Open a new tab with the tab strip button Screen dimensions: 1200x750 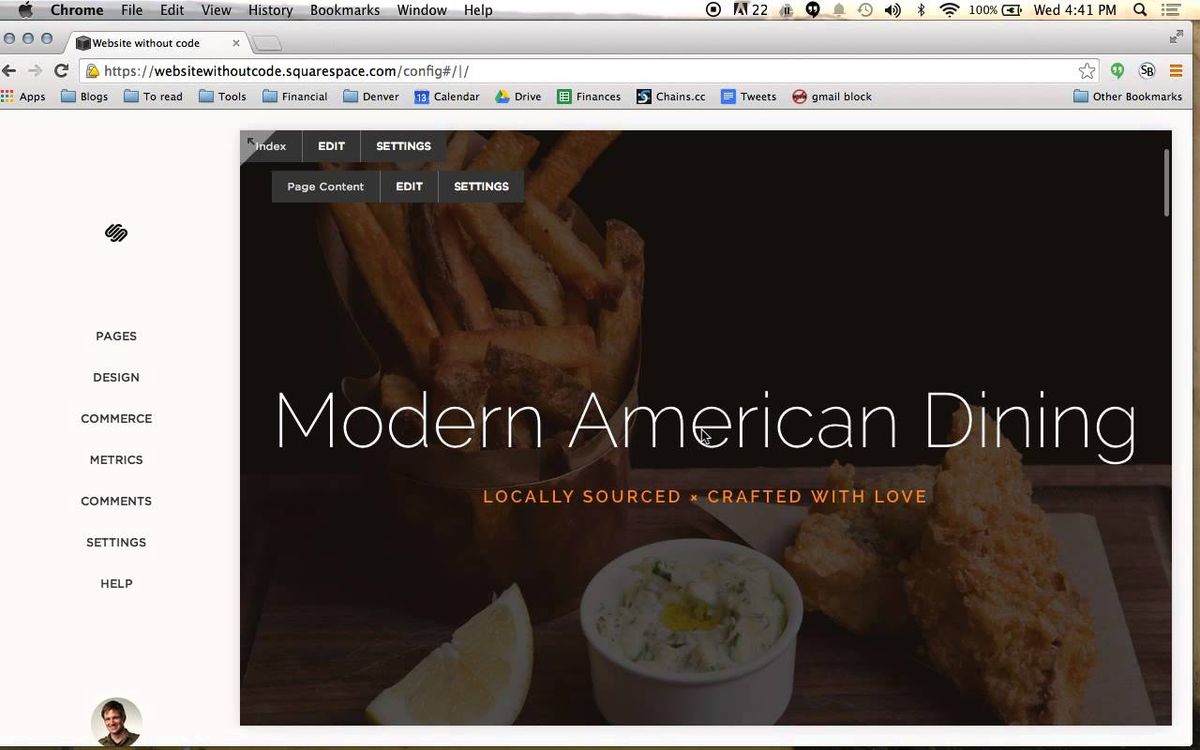[268, 44]
